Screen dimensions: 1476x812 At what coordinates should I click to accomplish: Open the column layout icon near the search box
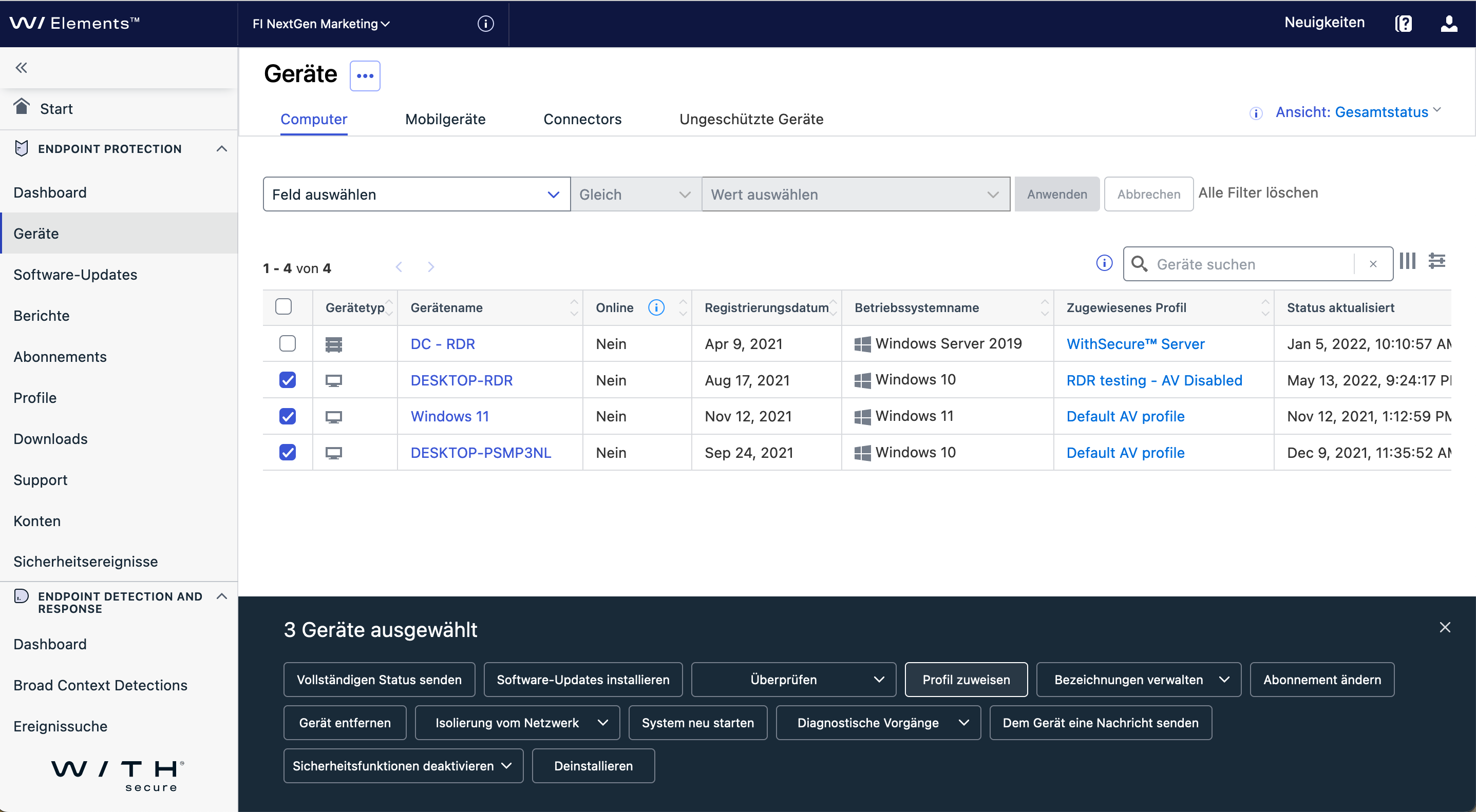pyautogui.click(x=1407, y=261)
